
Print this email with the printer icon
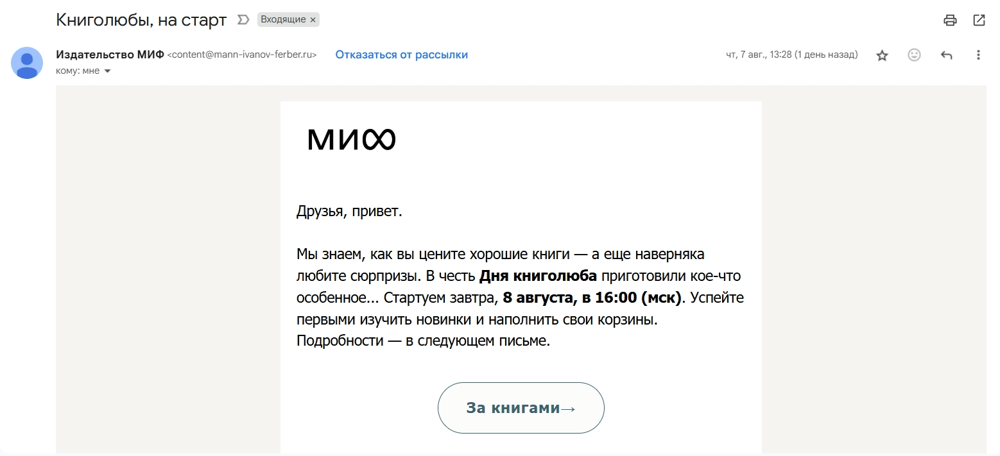tap(950, 20)
